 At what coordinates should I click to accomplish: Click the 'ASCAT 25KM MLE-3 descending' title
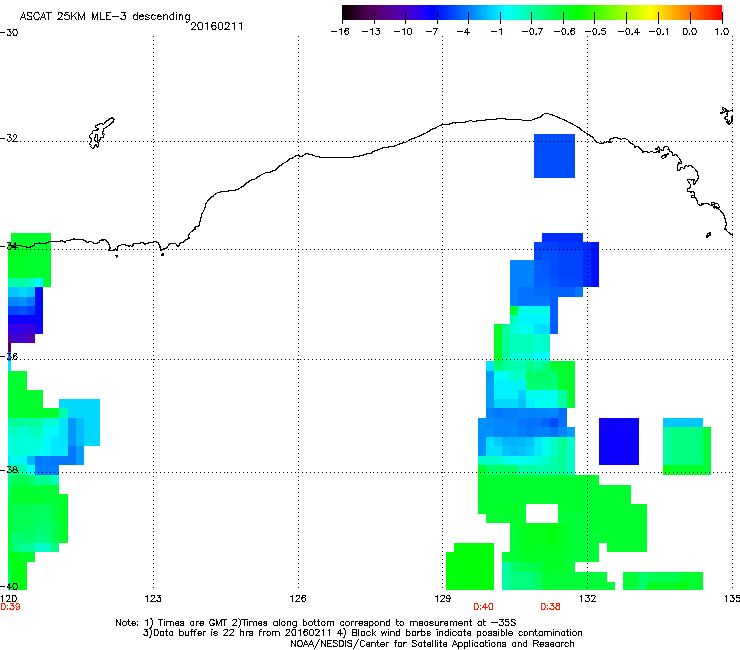click(x=105, y=16)
